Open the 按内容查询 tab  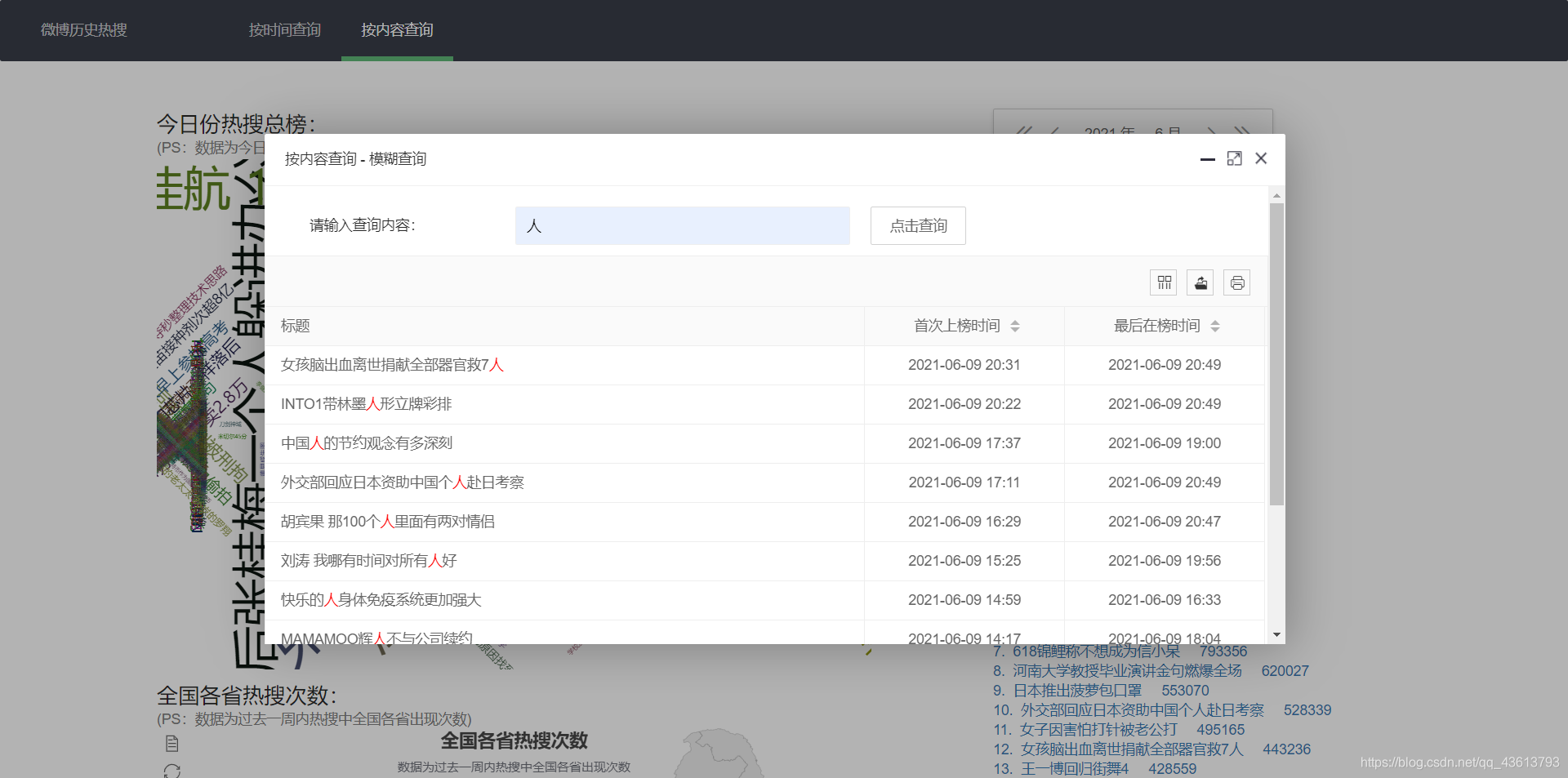397,30
